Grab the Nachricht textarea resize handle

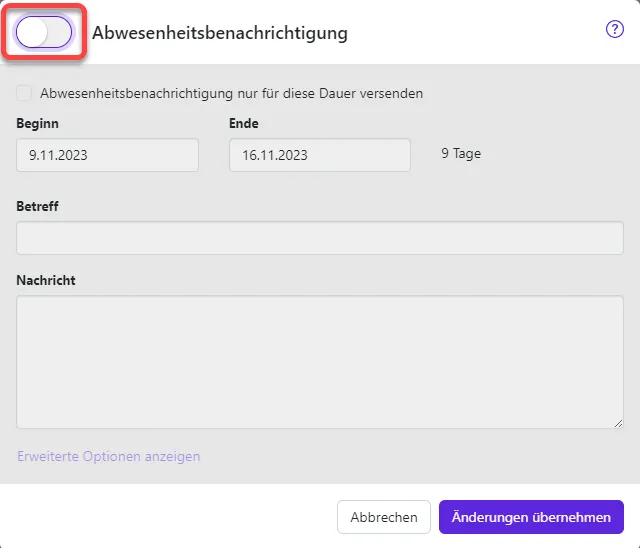point(618,424)
